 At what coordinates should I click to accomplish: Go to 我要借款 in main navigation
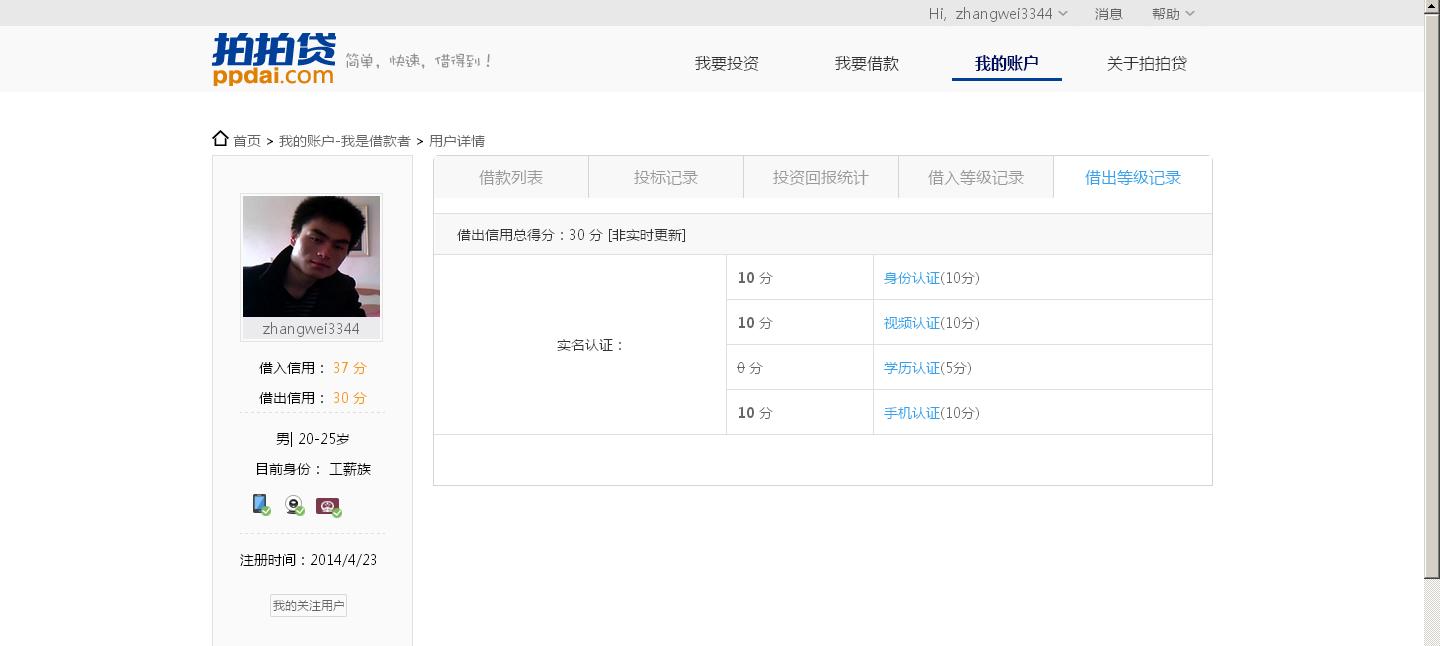(x=867, y=63)
